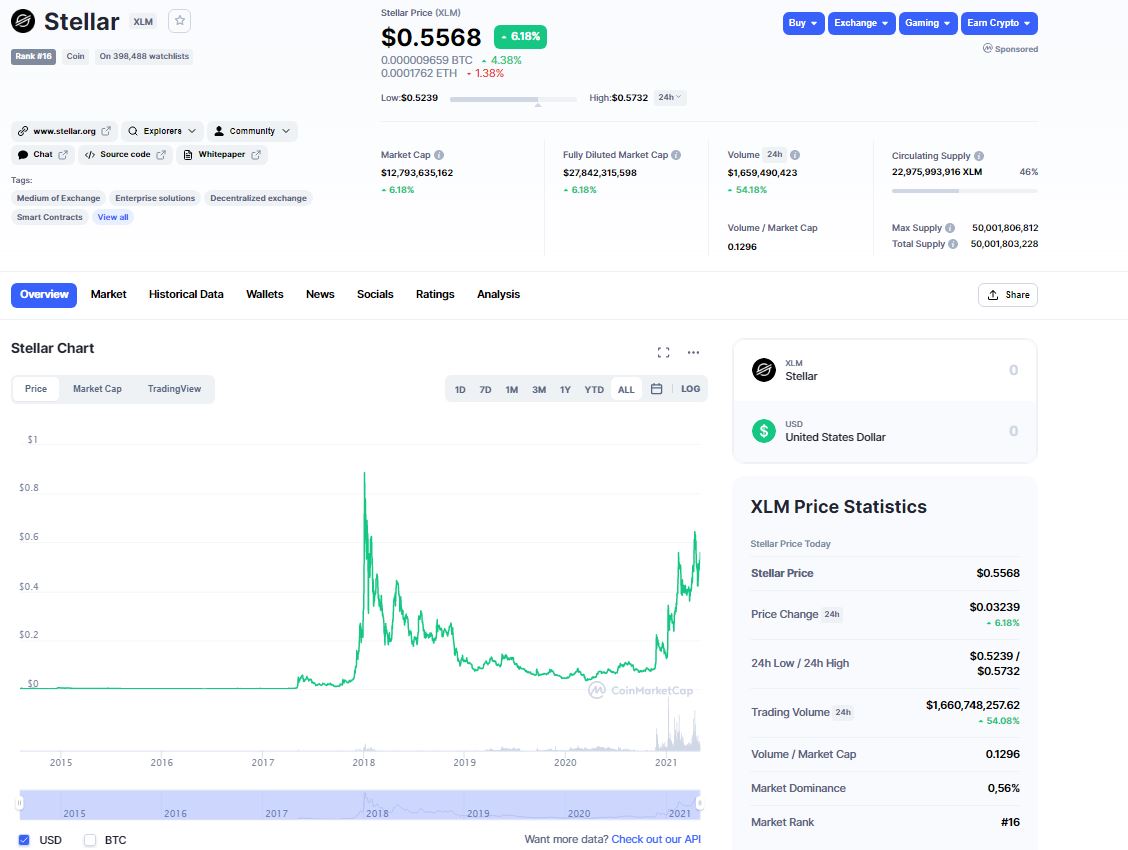Click the Smart Contracts tag
The width and height of the screenshot is (1128, 850).
pos(50,217)
